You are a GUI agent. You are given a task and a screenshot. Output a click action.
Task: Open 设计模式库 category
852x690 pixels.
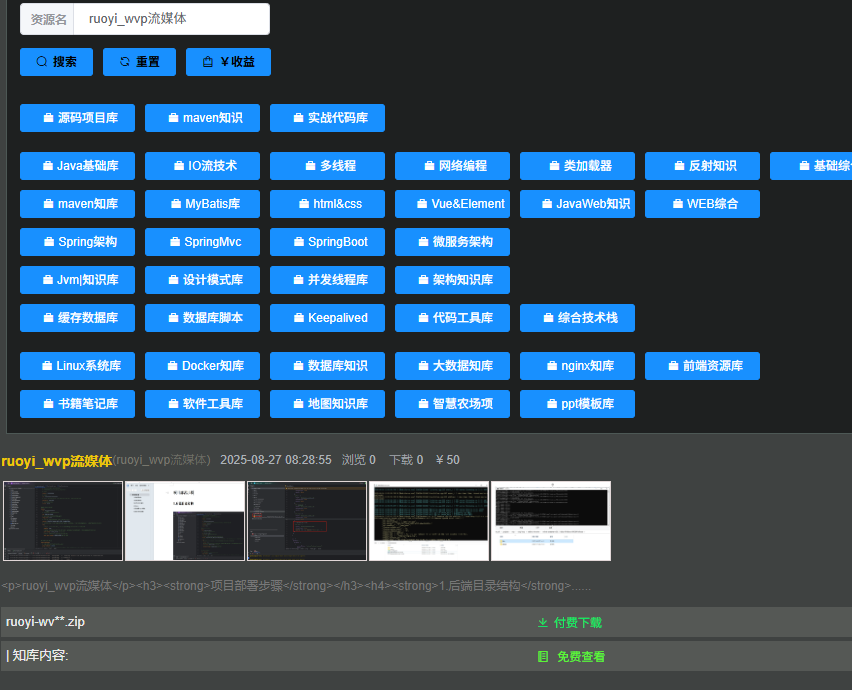pos(202,280)
